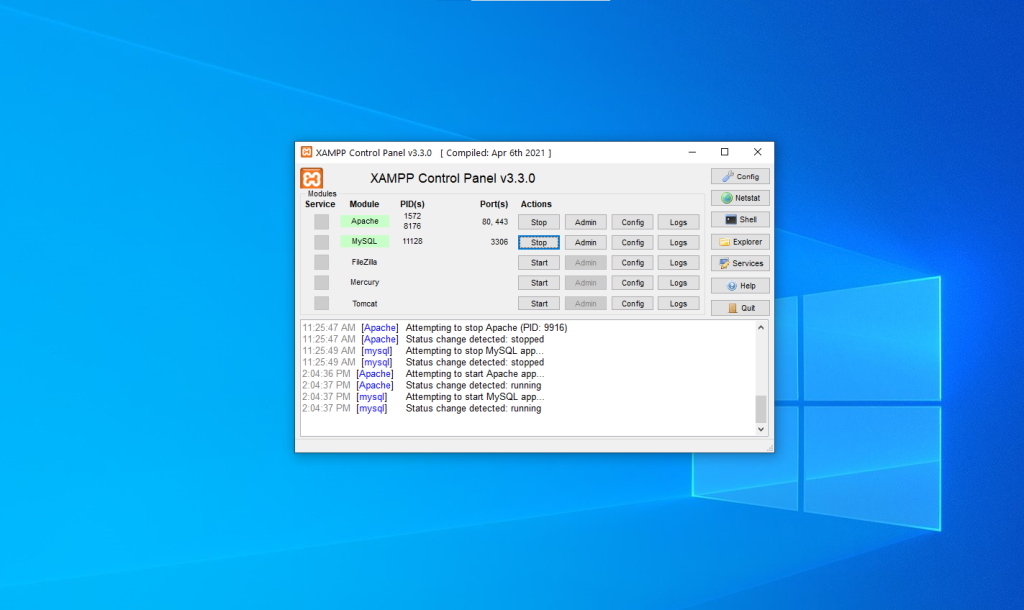Image resolution: width=1024 pixels, height=610 pixels.
Task: Stop the MySQL module
Action: 539,242
